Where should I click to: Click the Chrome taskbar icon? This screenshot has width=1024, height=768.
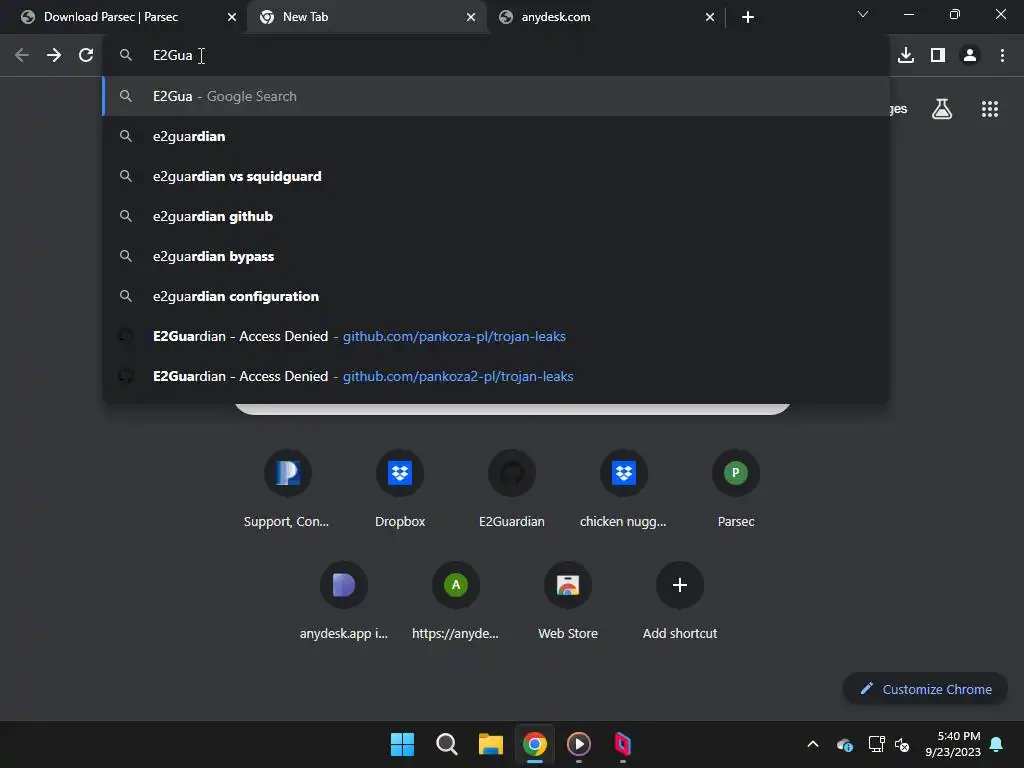click(535, 744)
